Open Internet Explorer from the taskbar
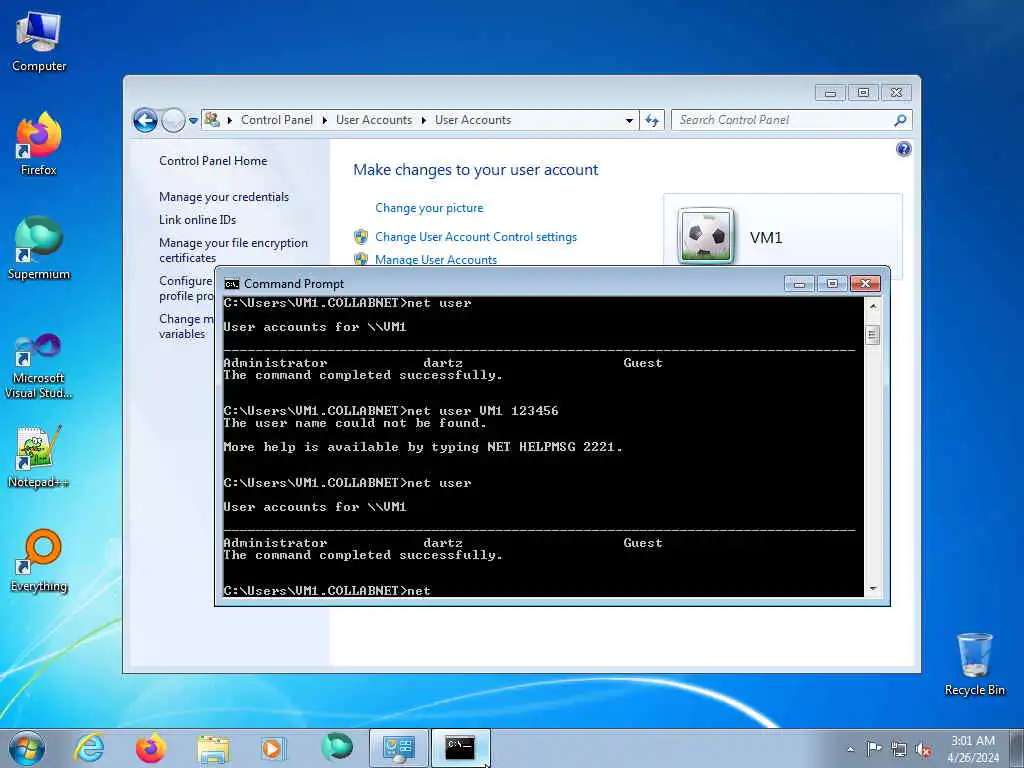The image size is (1024, 768). click(x=89, y=748)
